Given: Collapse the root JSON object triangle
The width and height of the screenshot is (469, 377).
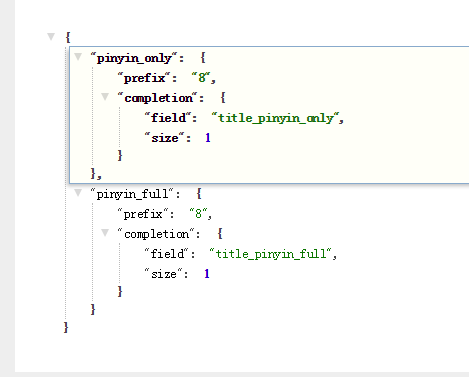Looking at the screenshot, I should 51,36.
